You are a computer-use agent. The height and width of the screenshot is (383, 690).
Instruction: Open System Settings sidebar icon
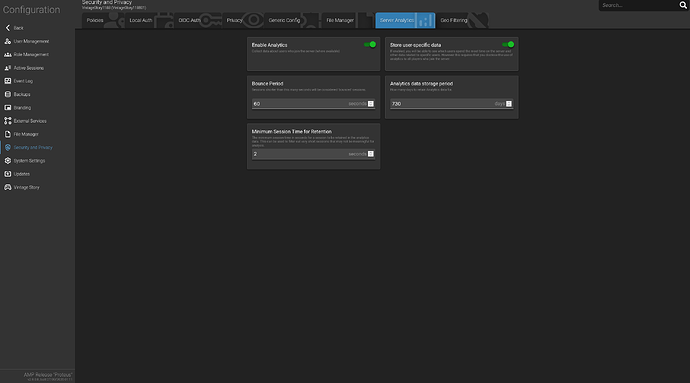[x=7, y=161]
